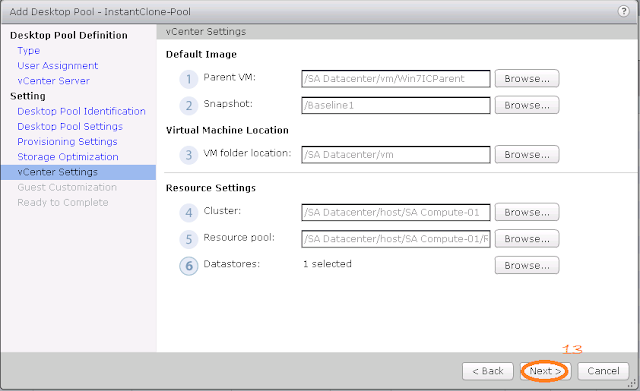Open Desktop Pool Identification step
Image resolution: width=640 pixels, height=391 pixels.
(x=81, y=111)
